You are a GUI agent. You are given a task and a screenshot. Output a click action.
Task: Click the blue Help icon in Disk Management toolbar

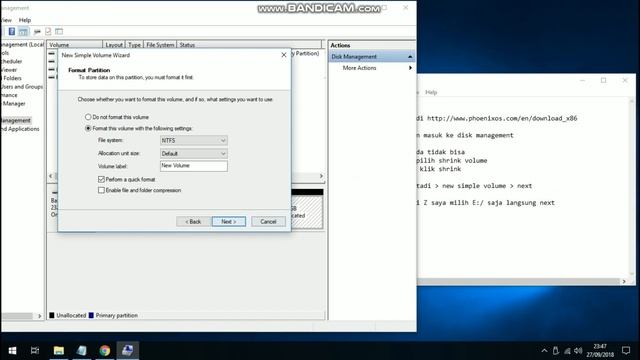12,31
